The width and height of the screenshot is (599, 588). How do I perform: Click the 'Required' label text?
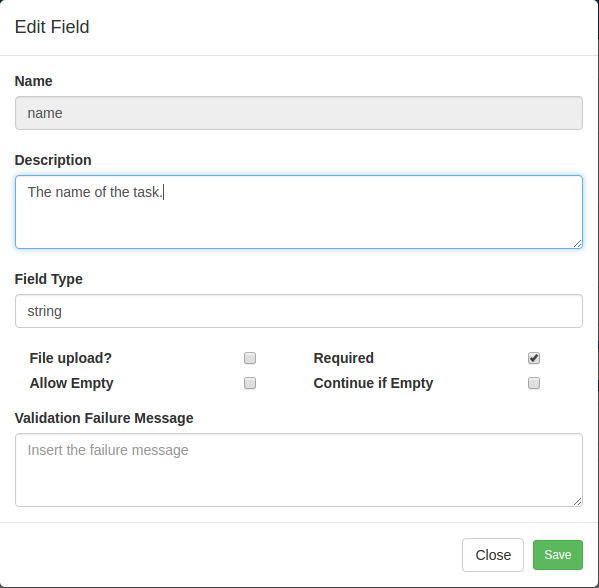pyautogui.click(x=343, y=358)
